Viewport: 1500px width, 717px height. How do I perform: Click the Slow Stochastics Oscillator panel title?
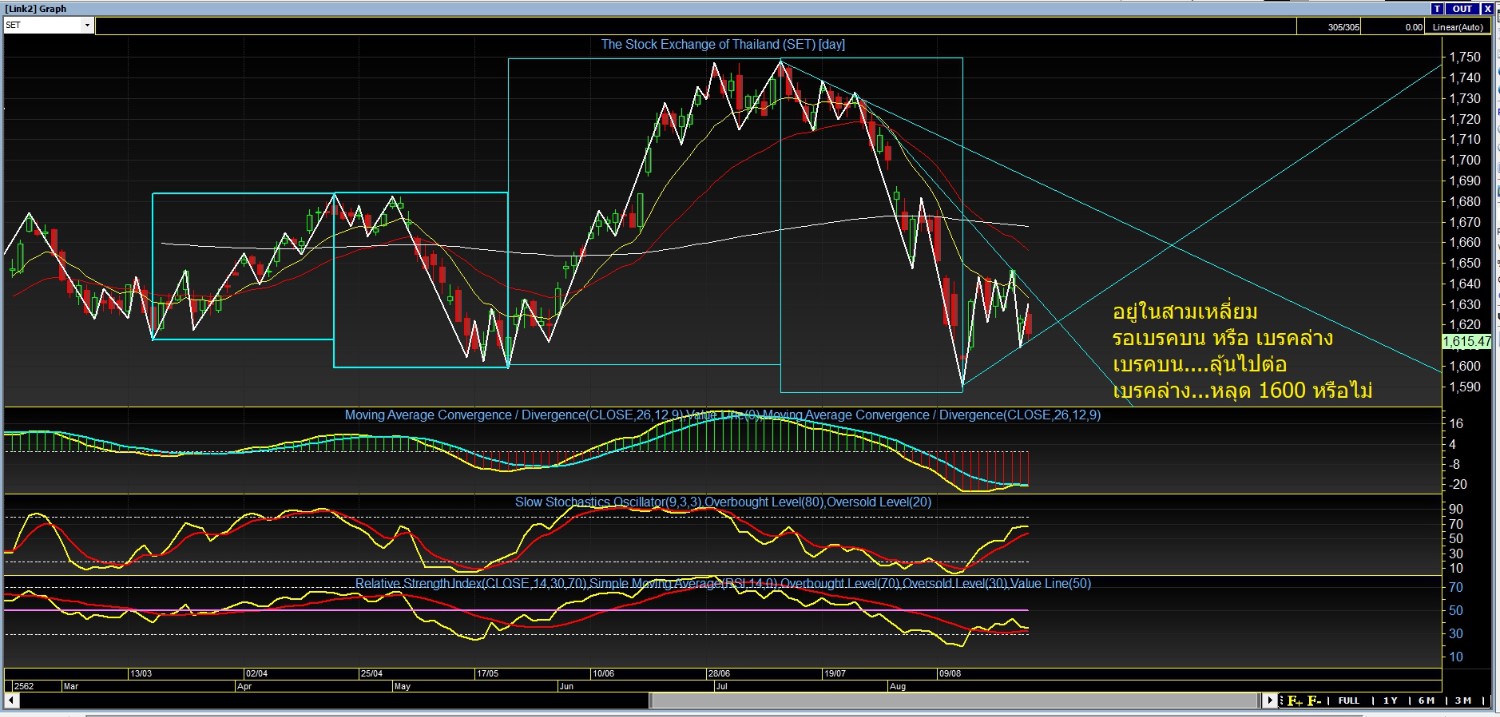[723, 501]
